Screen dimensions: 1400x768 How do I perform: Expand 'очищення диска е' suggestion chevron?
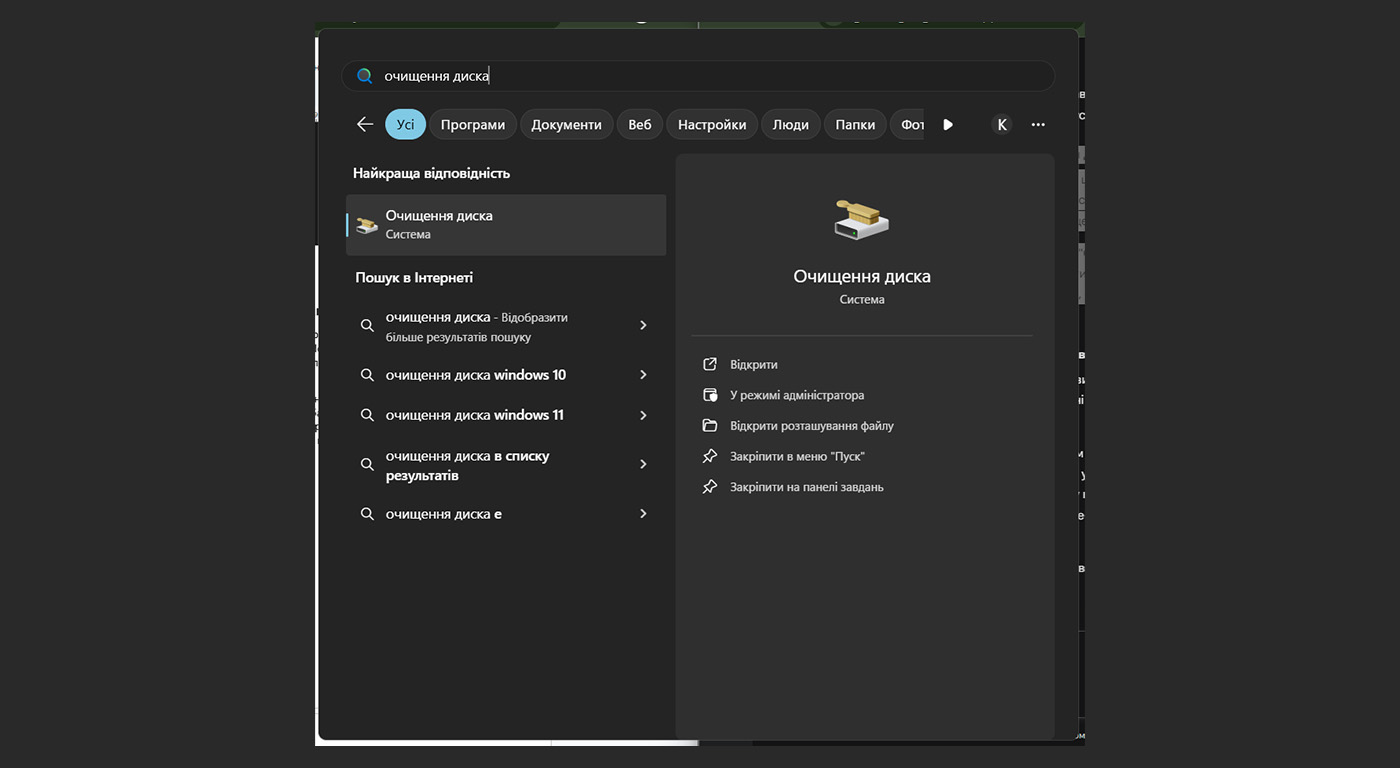[643, 514]
